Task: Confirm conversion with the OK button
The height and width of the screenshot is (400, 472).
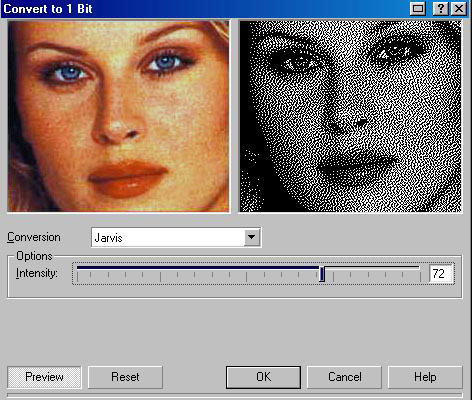Action: click(x=263, y=377)
